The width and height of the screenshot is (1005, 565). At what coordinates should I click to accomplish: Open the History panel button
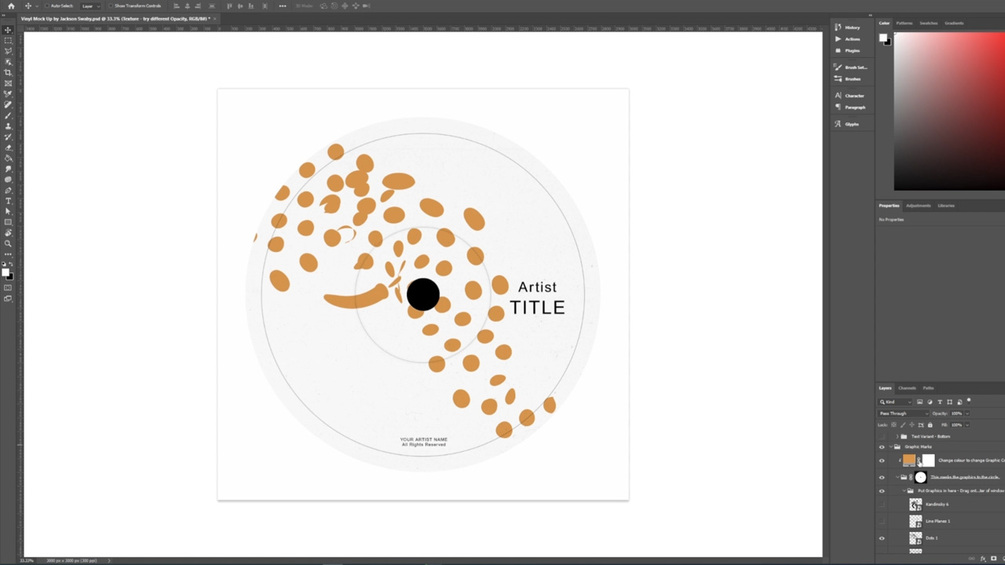(x=848, y=28)
